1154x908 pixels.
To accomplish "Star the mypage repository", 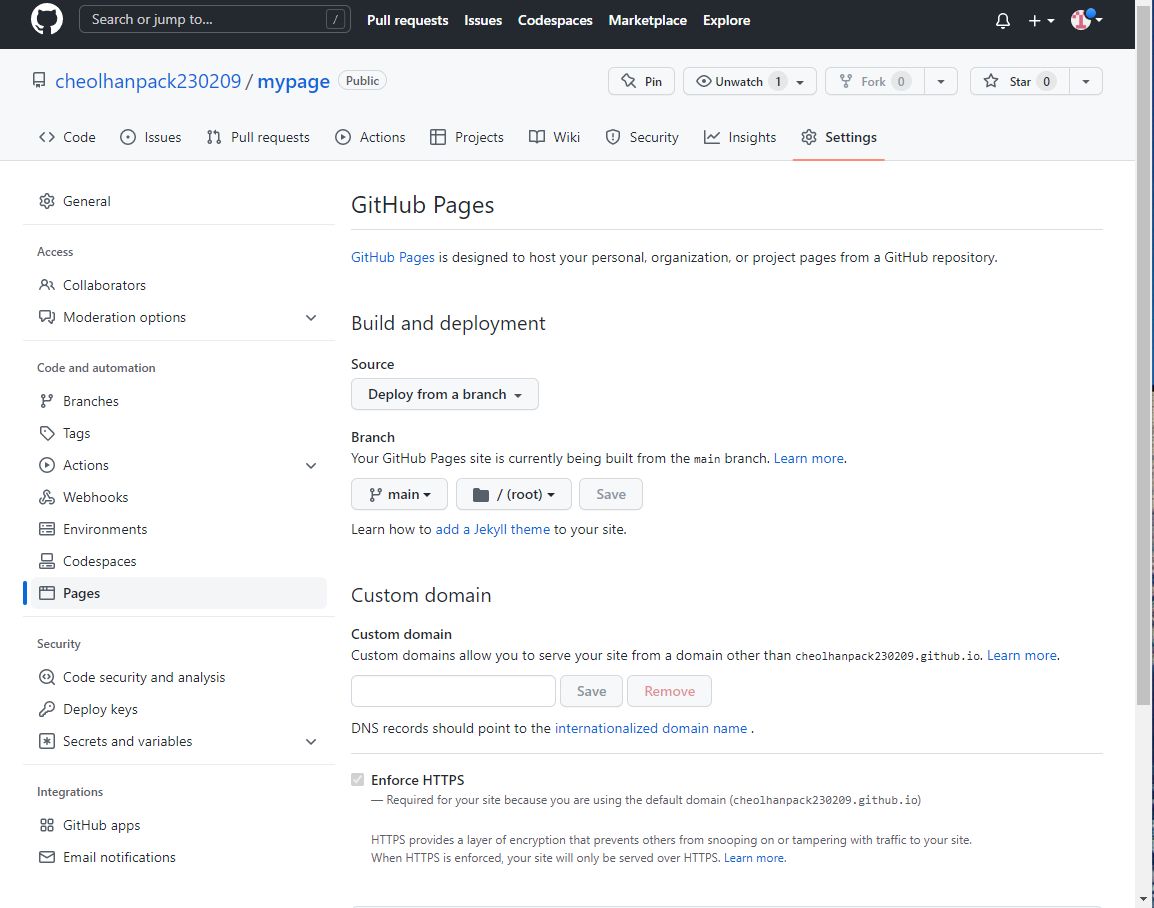I will pyautogui.click(x=1019, y=81).
